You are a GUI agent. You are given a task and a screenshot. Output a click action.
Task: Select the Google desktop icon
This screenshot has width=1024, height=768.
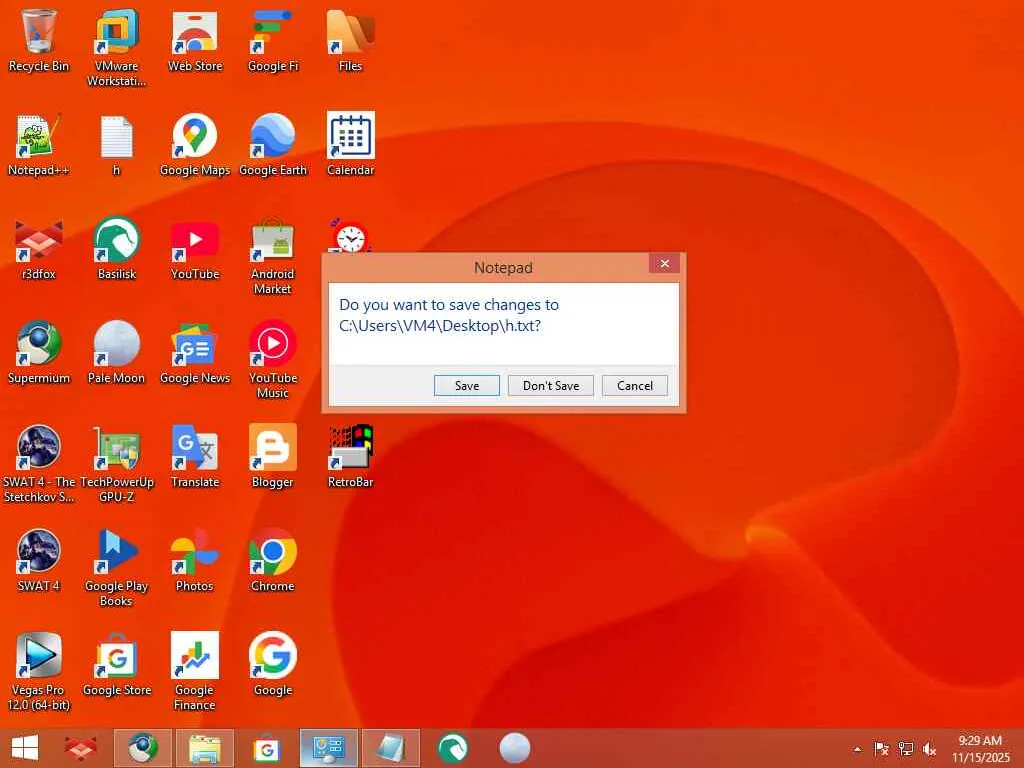273,664
